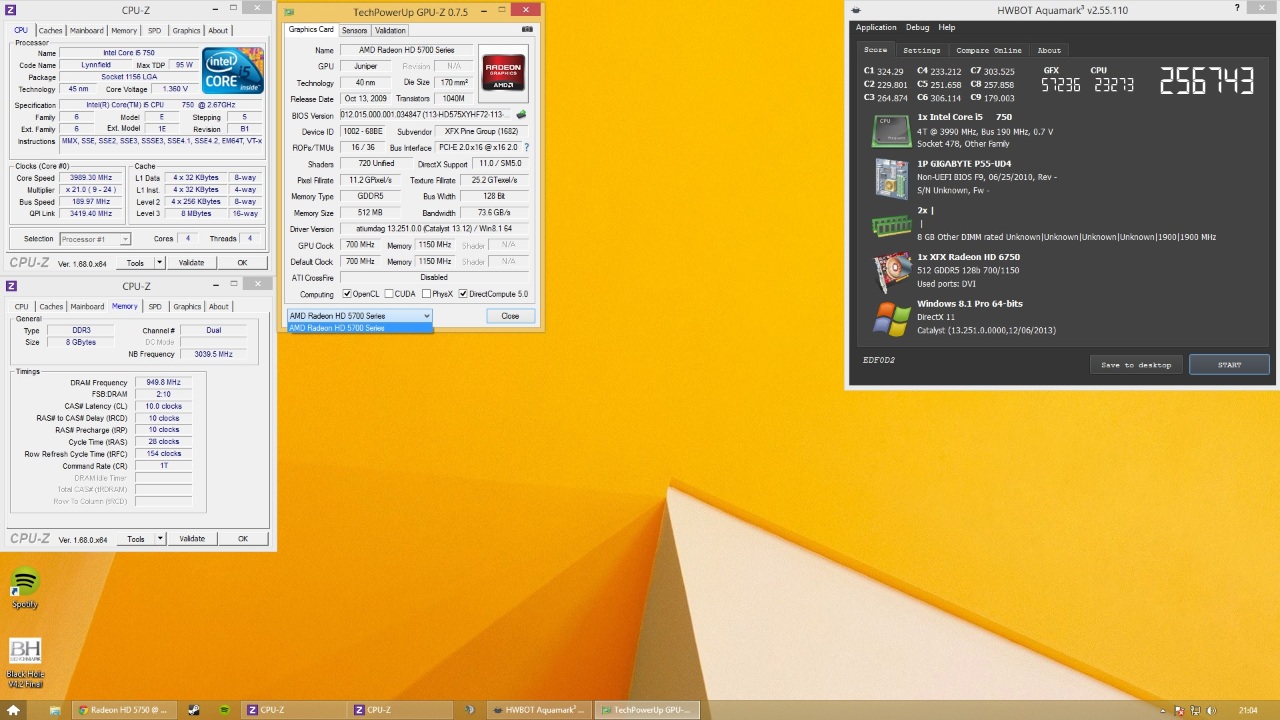Open the Settings tab in Aquamark
The height and width of the screenshot is (720, 1280).
pyautogui.click(x=921, y=50)
